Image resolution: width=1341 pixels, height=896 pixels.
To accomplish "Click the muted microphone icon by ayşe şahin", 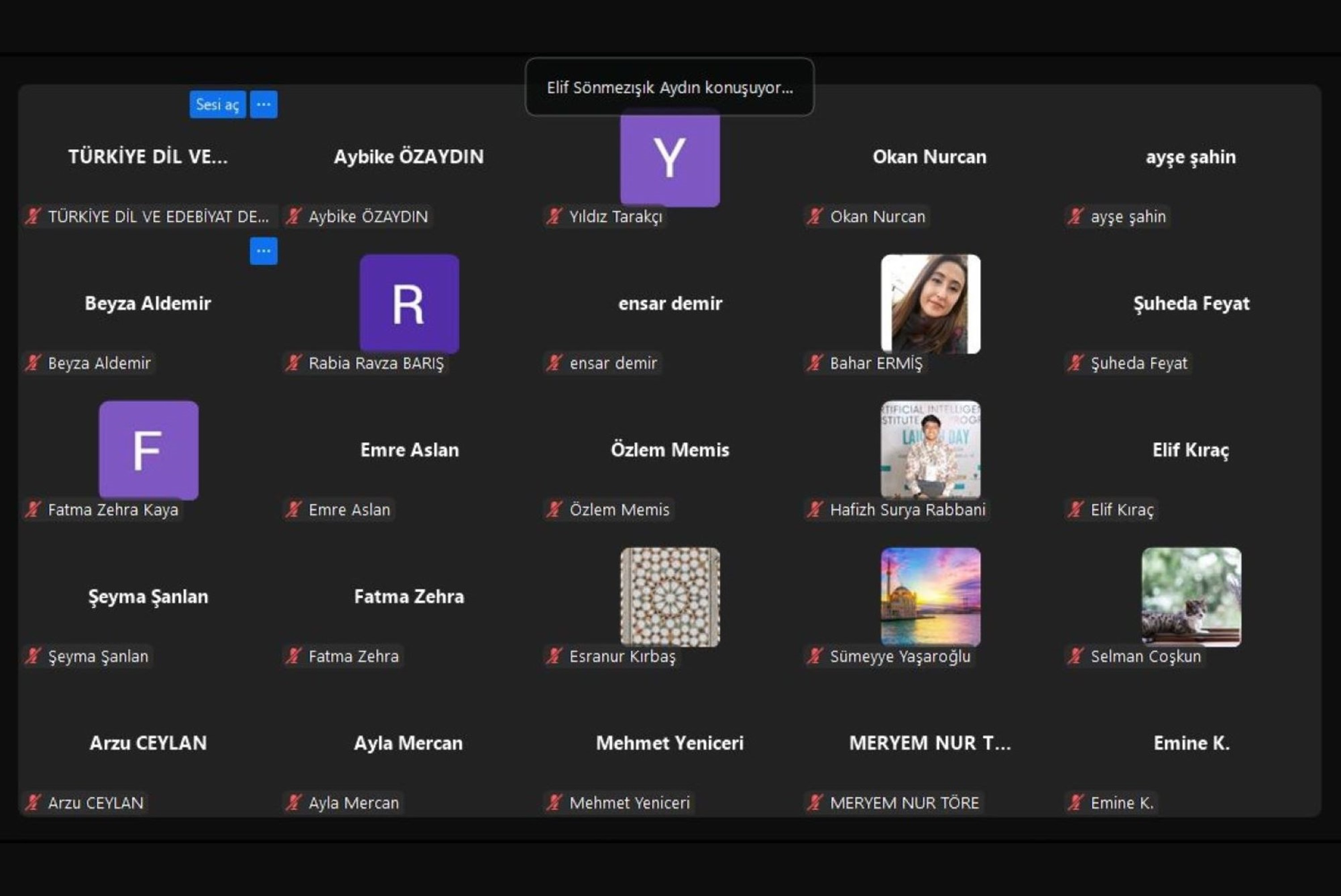I will pos(1076,216).
